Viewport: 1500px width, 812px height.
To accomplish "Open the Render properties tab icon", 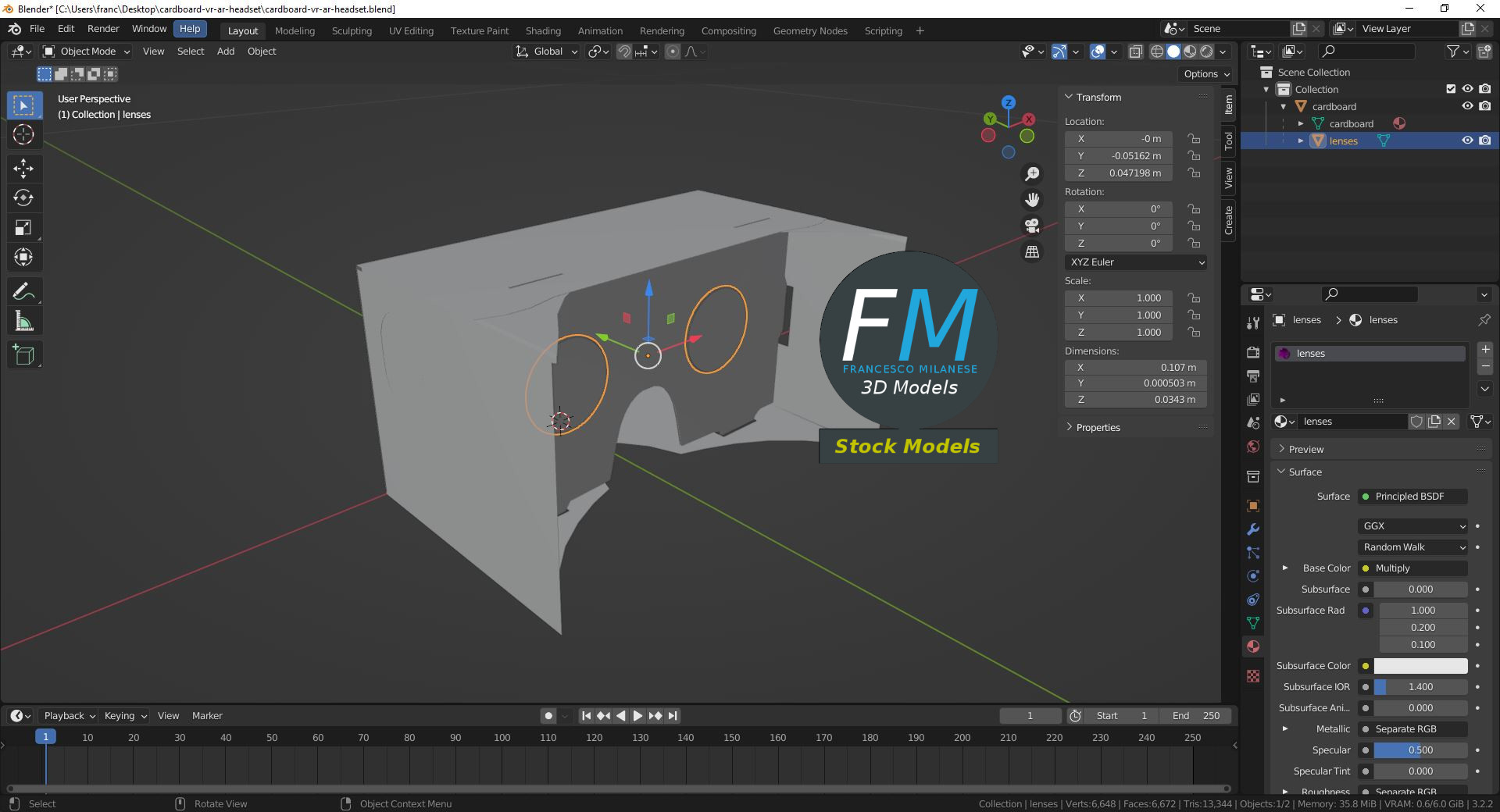I will [1253, 352].
